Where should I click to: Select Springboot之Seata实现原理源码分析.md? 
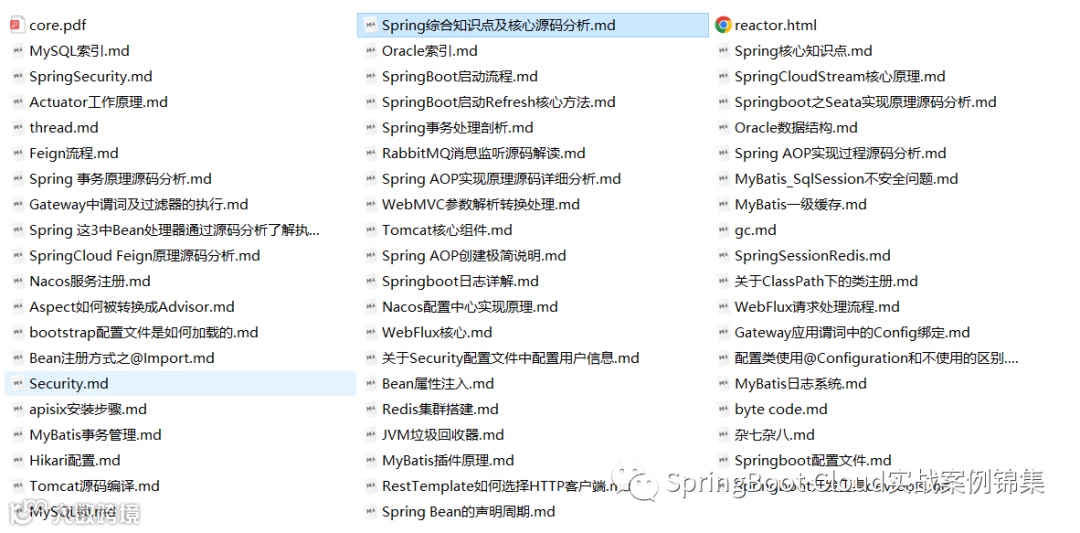(865, 102)
